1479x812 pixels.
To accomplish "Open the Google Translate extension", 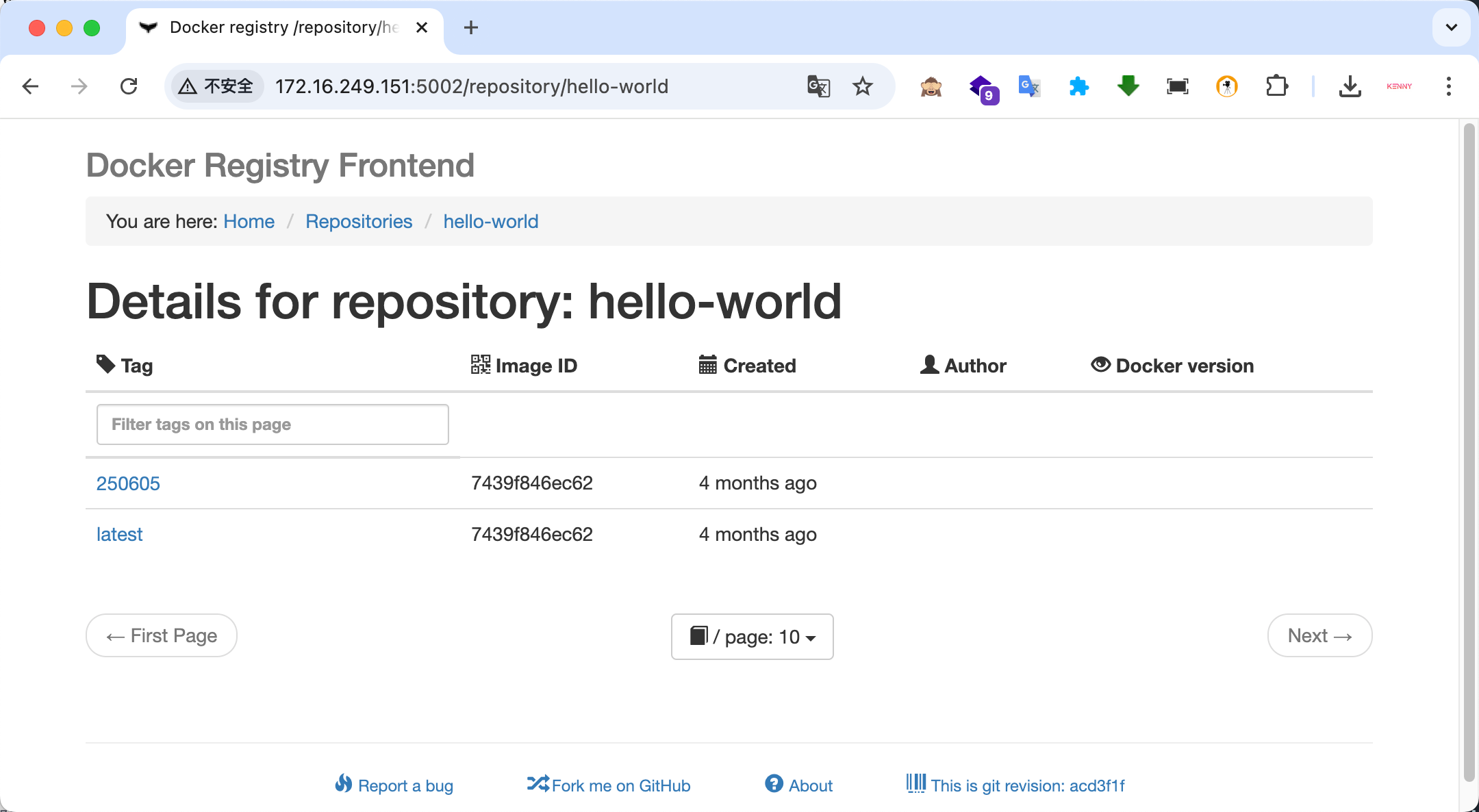I will point(1029,86).
